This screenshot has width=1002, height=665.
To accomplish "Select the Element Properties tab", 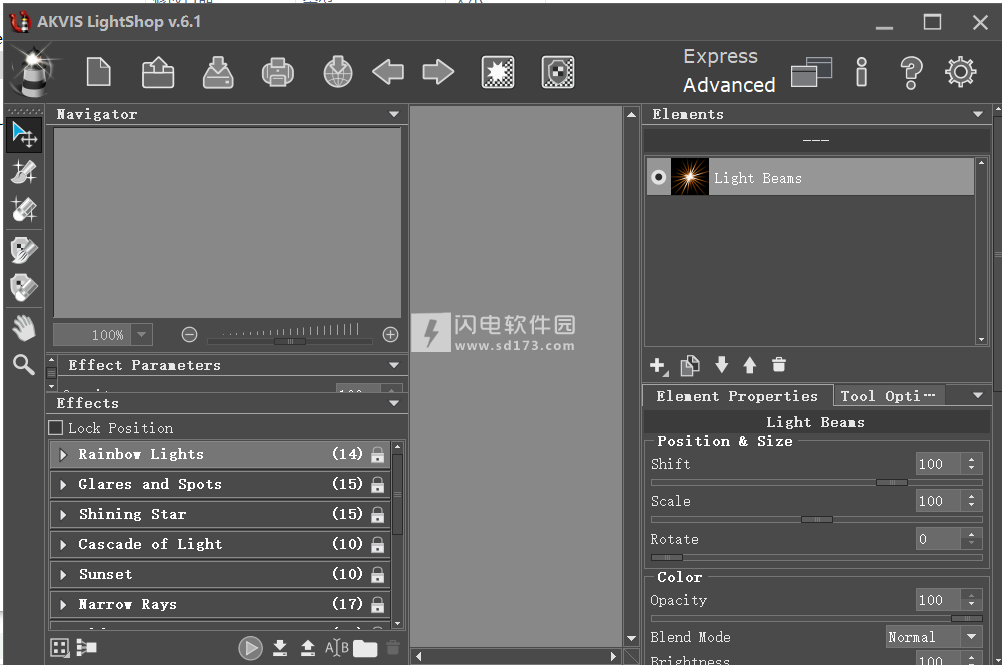I will (736, 396).
